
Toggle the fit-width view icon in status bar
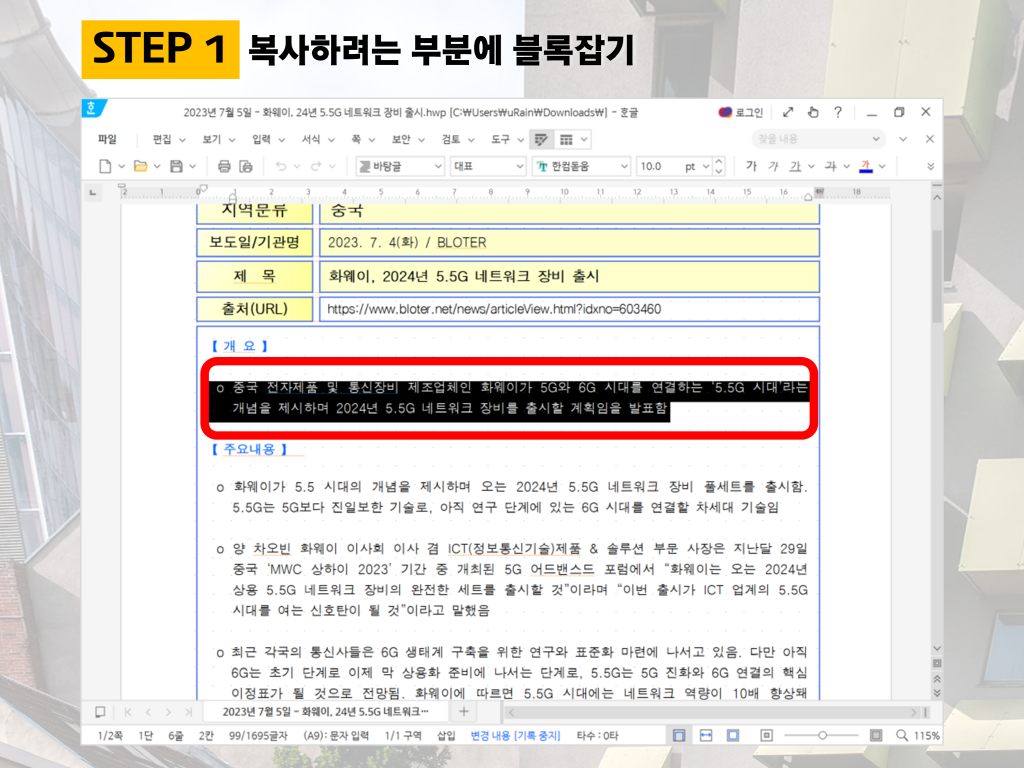(706, 735)
